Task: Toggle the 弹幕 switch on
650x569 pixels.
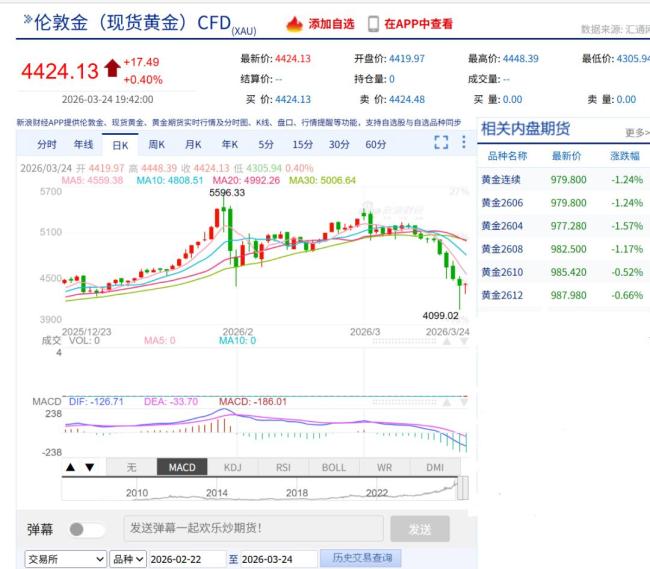Action: tap(86, 529)
